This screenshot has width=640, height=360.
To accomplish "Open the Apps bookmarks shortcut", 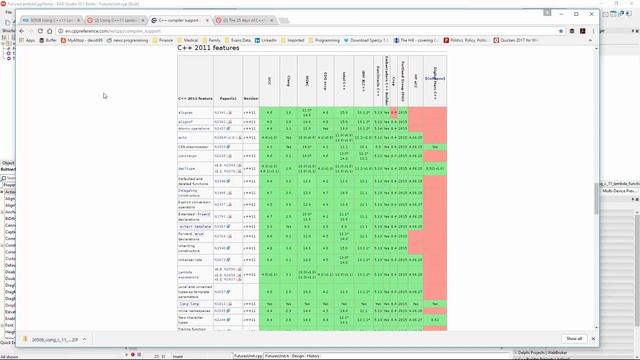I will [27, 40].
